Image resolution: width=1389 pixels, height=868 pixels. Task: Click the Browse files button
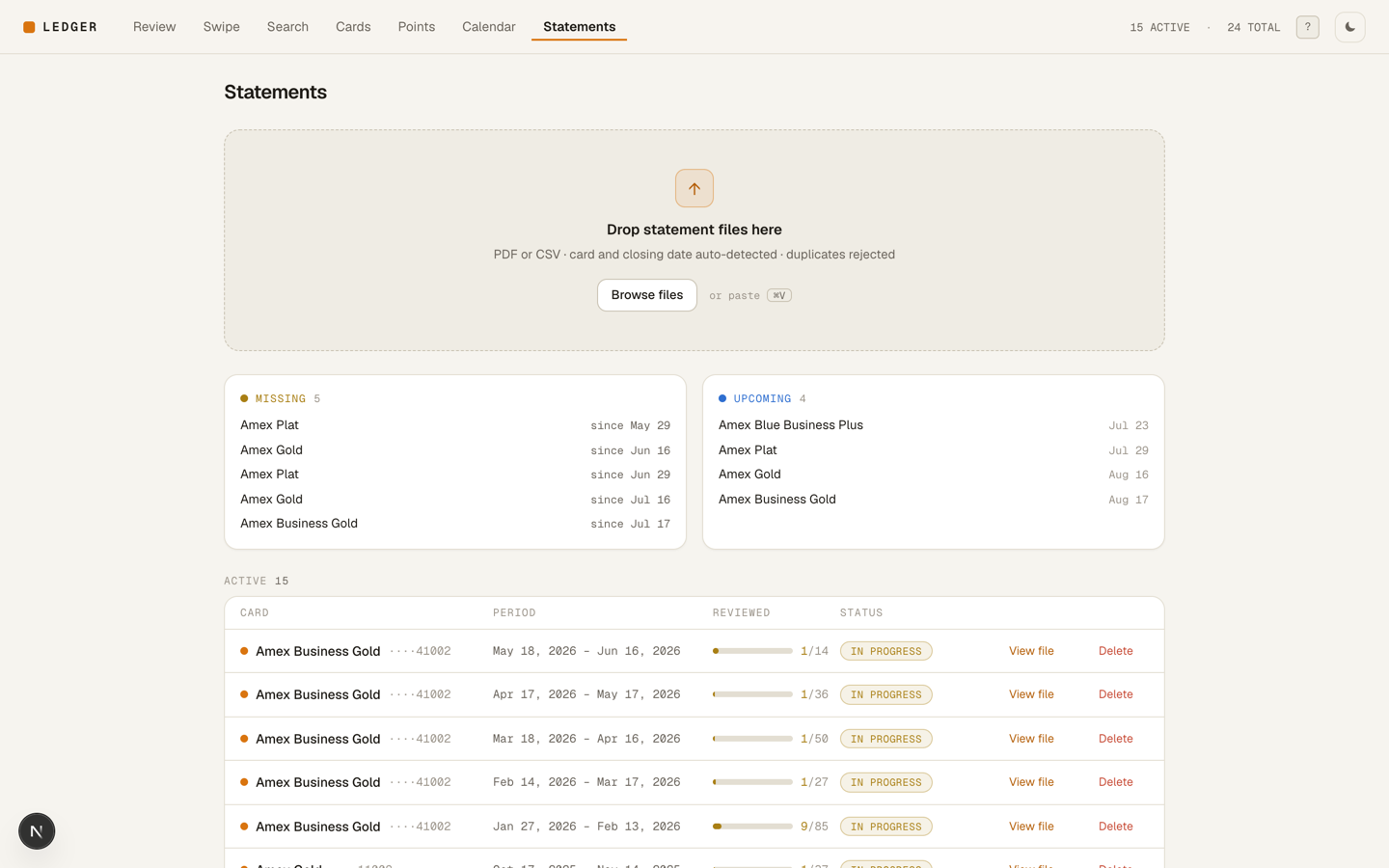pyautogui.click(x=647, y=295)
